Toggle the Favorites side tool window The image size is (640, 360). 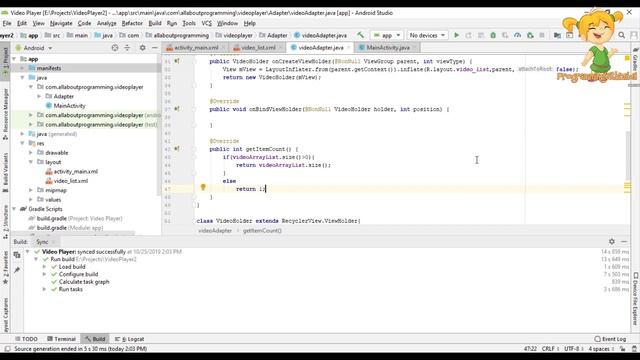(x=5, y=268)
